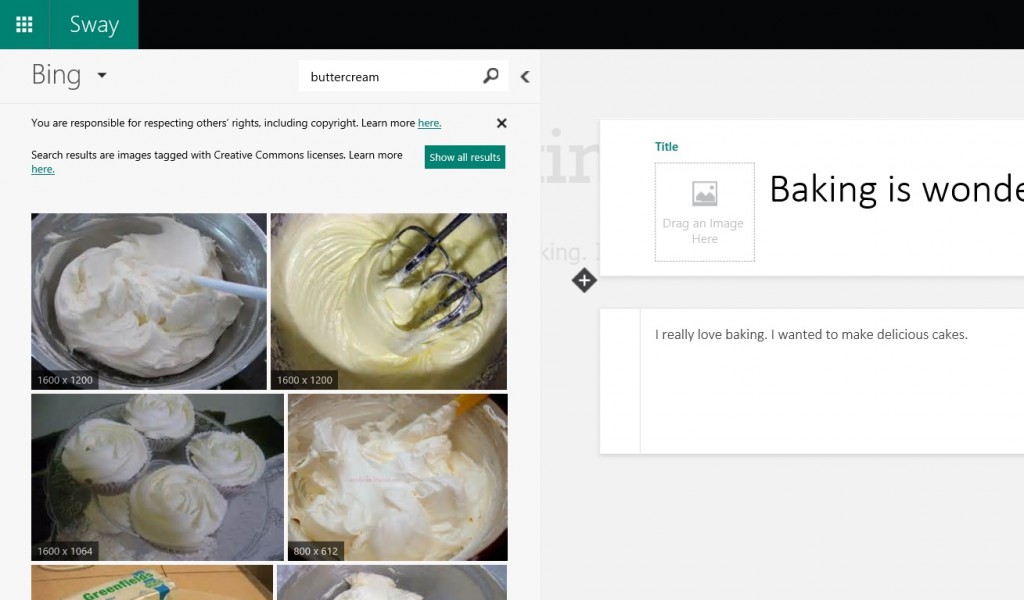Image resolution: width=1024 pixels, height=600 pixels.
Task: Open the 'here' link in copyright notice
Action: click(x=429, y=123)
